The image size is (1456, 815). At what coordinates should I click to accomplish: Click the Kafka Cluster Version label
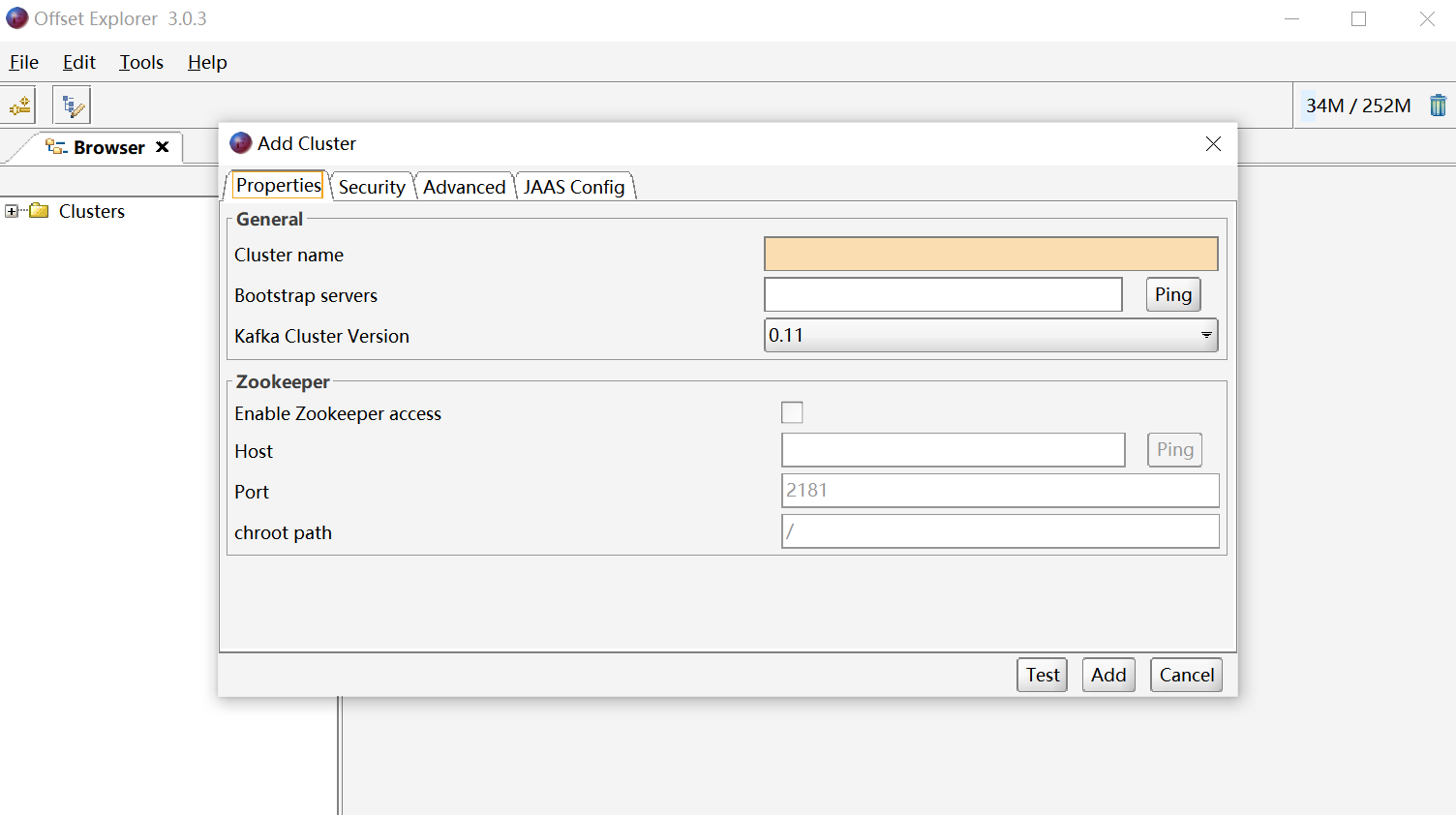point(321,336)
